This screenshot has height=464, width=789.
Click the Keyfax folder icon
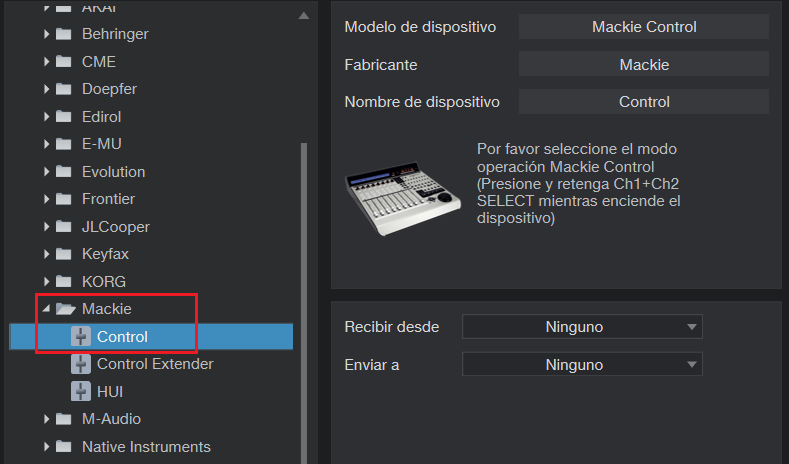(x=63, y=254)
